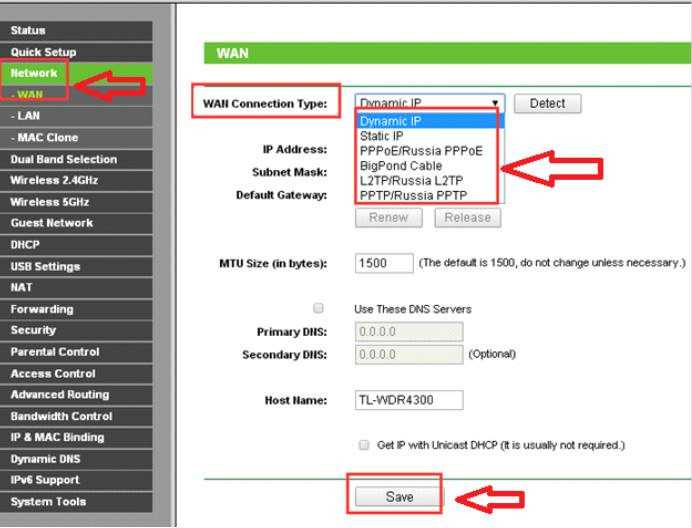Viewport: 692px width, 528px height.
Task: Open Bandwidth Control page
Action: click(76, 416)
